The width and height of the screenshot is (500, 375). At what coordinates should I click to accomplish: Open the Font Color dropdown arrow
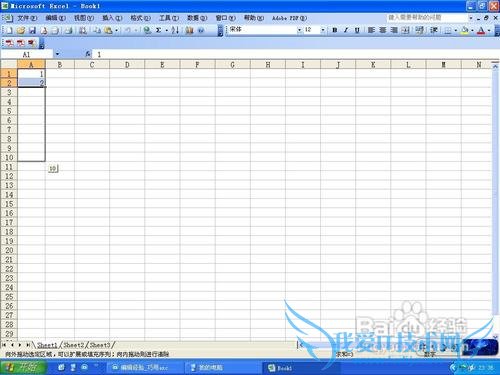[489, 30]
